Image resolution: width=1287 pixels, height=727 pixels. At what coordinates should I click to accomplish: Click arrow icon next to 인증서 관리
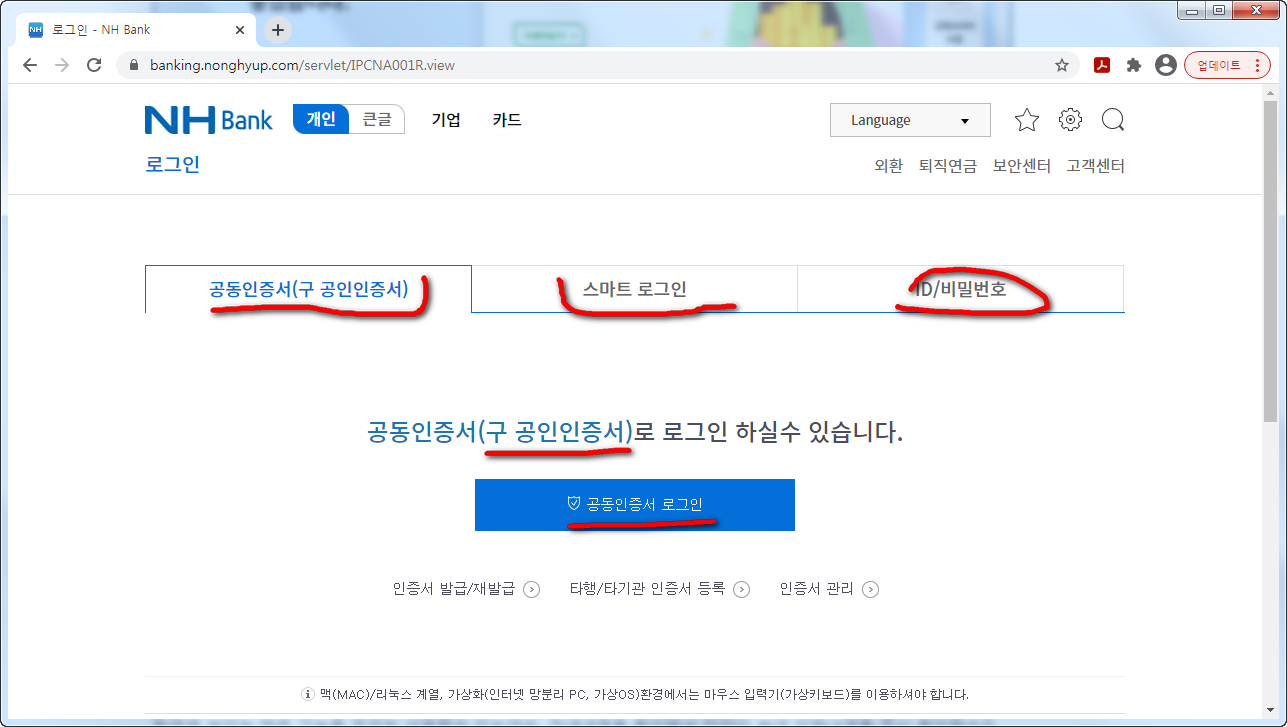coord(871,590)
